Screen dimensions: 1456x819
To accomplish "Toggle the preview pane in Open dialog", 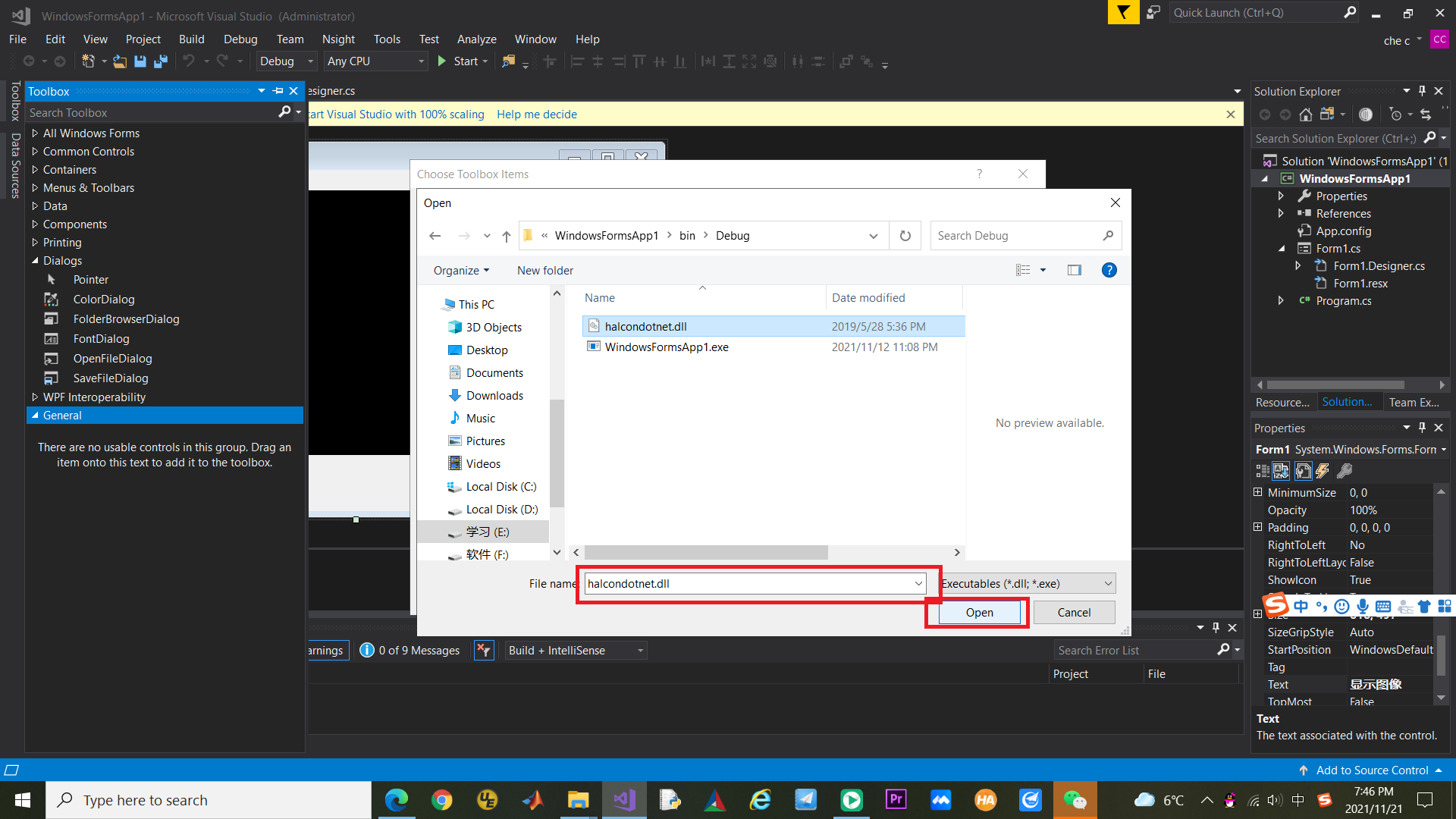I will [x=1075, y=270].
